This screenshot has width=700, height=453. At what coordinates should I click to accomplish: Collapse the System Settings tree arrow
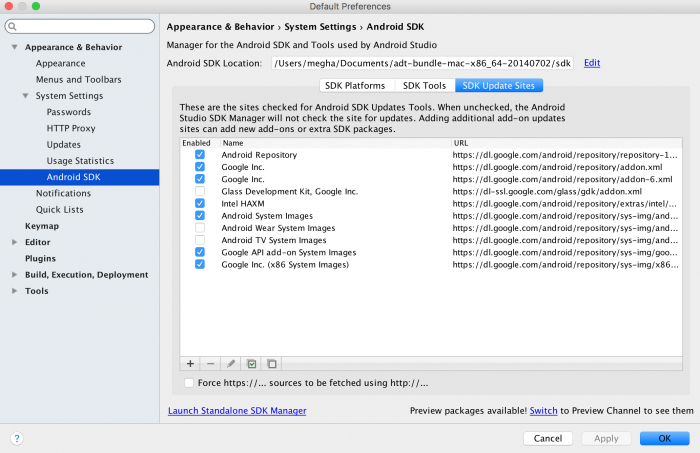25,96
